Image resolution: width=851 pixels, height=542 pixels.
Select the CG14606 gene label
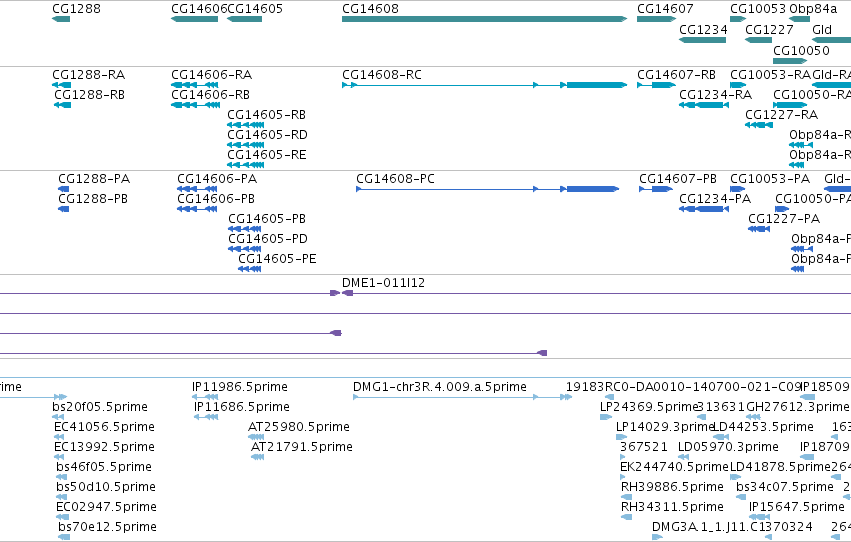point(199,9)
